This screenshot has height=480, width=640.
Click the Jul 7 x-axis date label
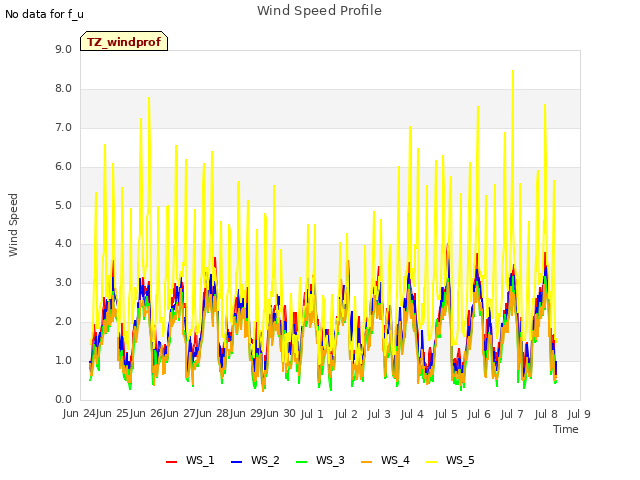[512, 414]
